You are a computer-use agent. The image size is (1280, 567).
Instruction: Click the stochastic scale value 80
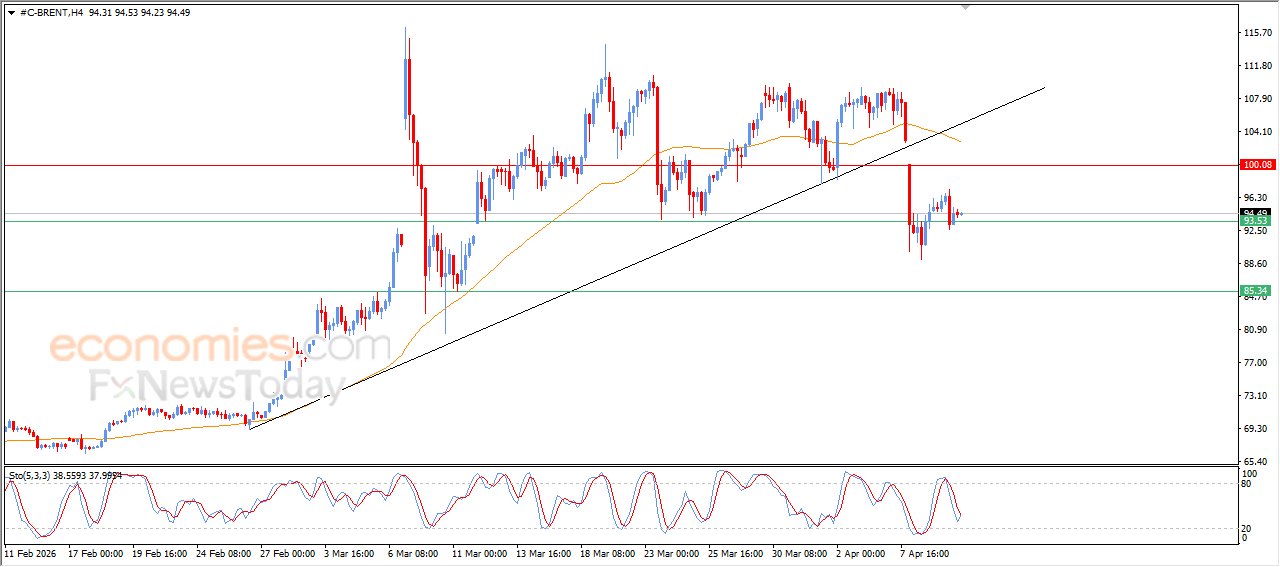click(1246, 484)
